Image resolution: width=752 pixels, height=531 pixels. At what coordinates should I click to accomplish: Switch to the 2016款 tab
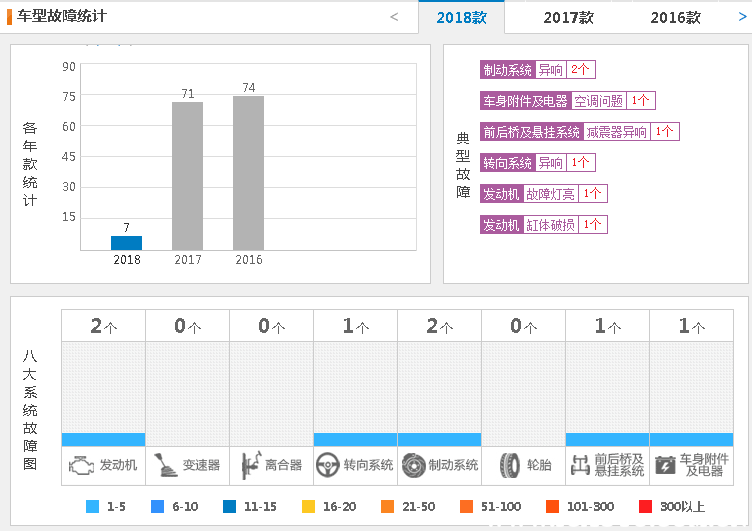[x=675, y=18]
